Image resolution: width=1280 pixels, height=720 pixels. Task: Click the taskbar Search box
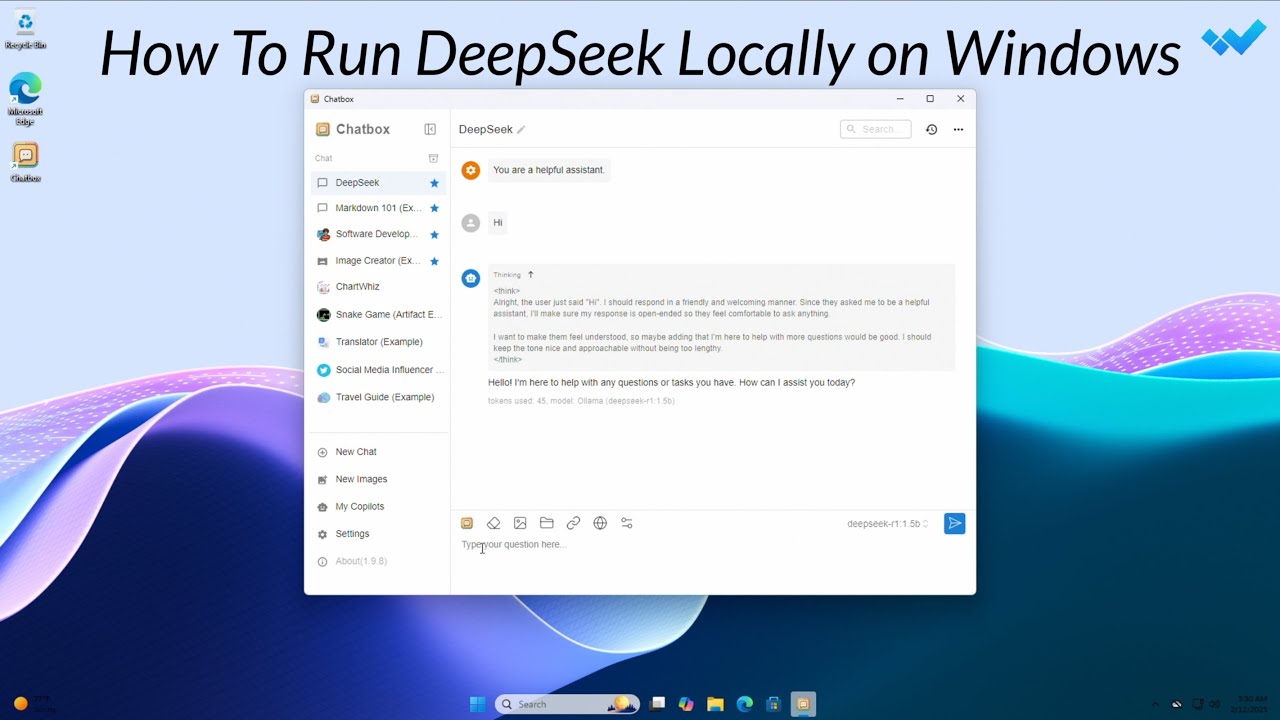point(566,704)
